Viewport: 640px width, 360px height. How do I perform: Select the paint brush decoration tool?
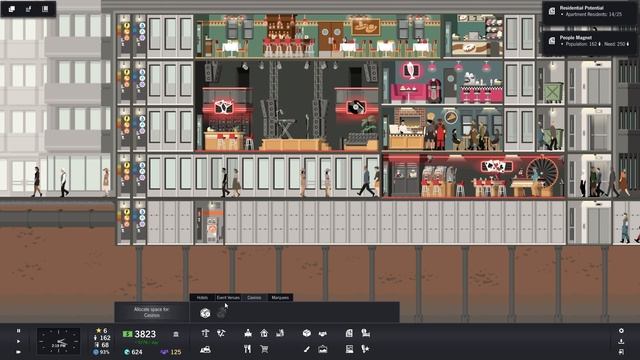point(307,349)
